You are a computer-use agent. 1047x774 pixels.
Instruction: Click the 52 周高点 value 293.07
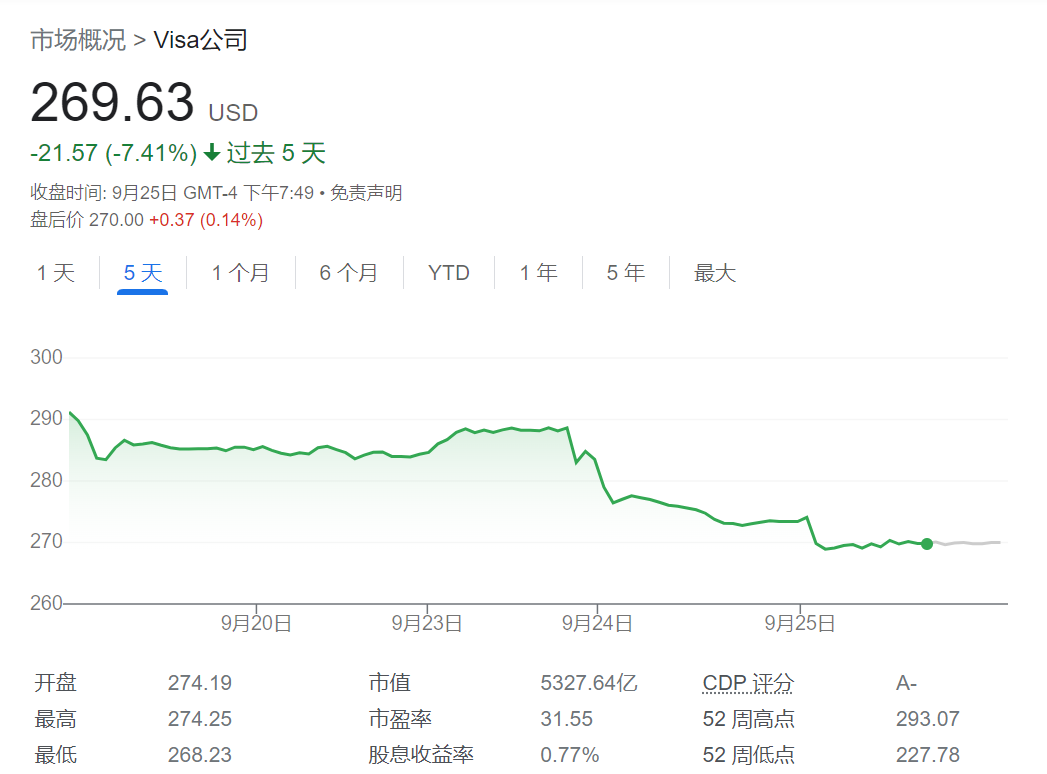coord(927,719)
